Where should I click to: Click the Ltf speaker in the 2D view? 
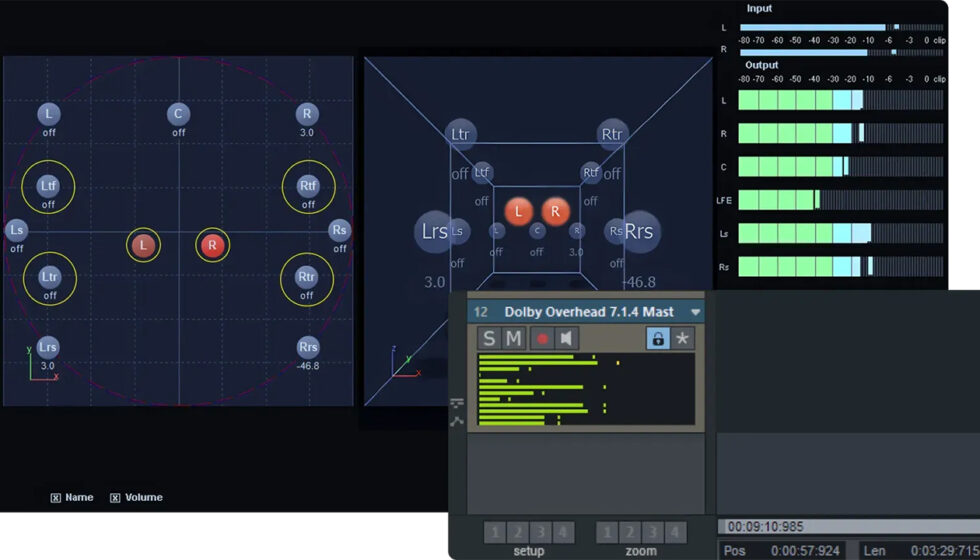pos(49,185)
